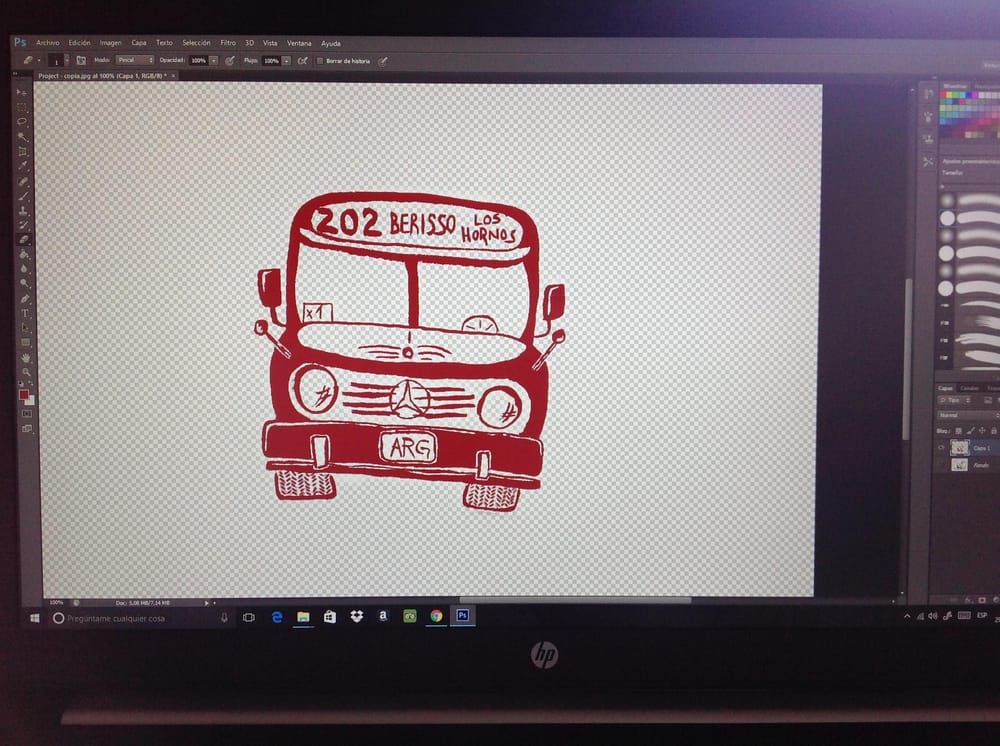1000x746 pixels.
Task: Click the Flujo 100% value field
Action: (x=271, y=61)
